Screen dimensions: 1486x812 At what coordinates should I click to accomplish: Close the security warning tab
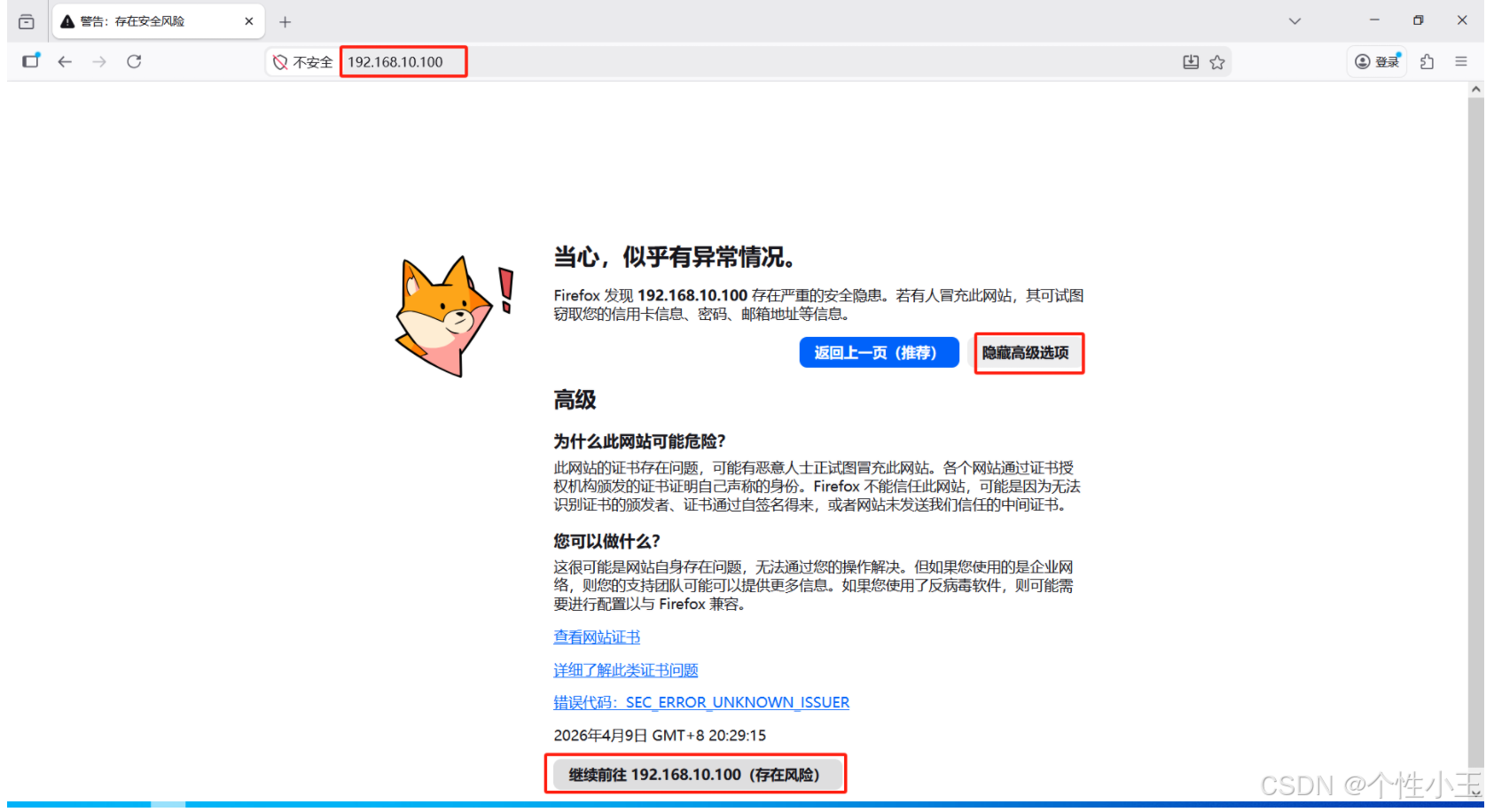coord(249,21)
